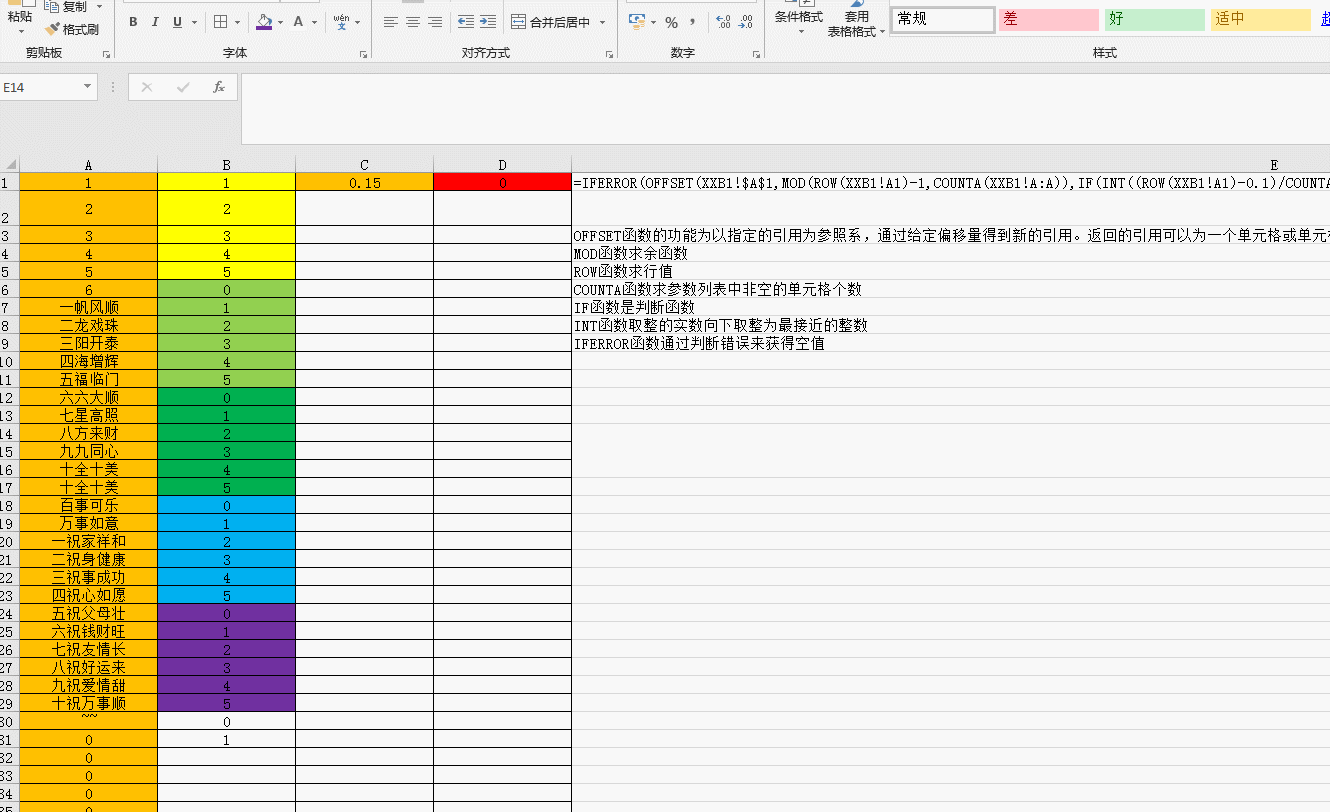Viewport: 1330px width, 812px height.
Task: Increase decimal places
Action: click(723, 22)
